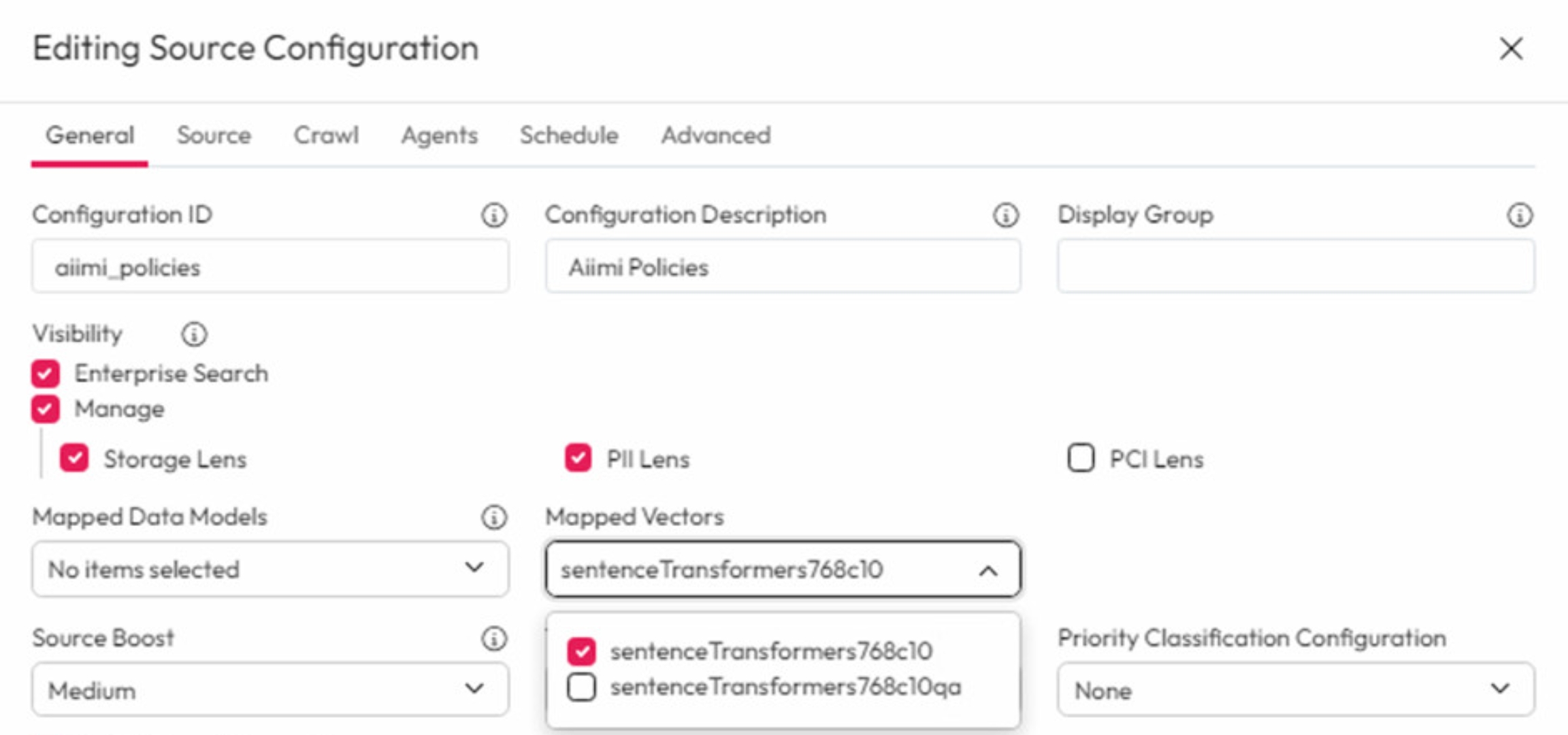1568x735 pixels.
Task: Click Mapped Data Models info icon
Action: click(x=494, y=517)
